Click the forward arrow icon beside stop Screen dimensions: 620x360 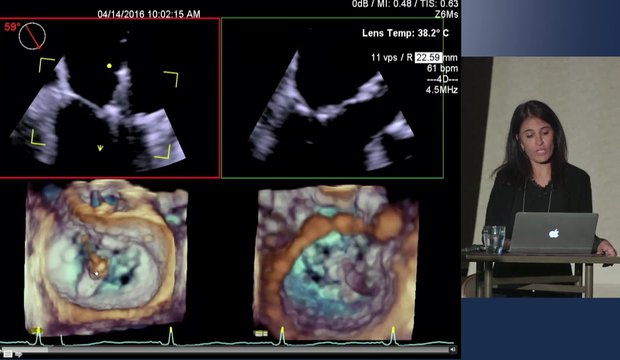pos(18,354)
